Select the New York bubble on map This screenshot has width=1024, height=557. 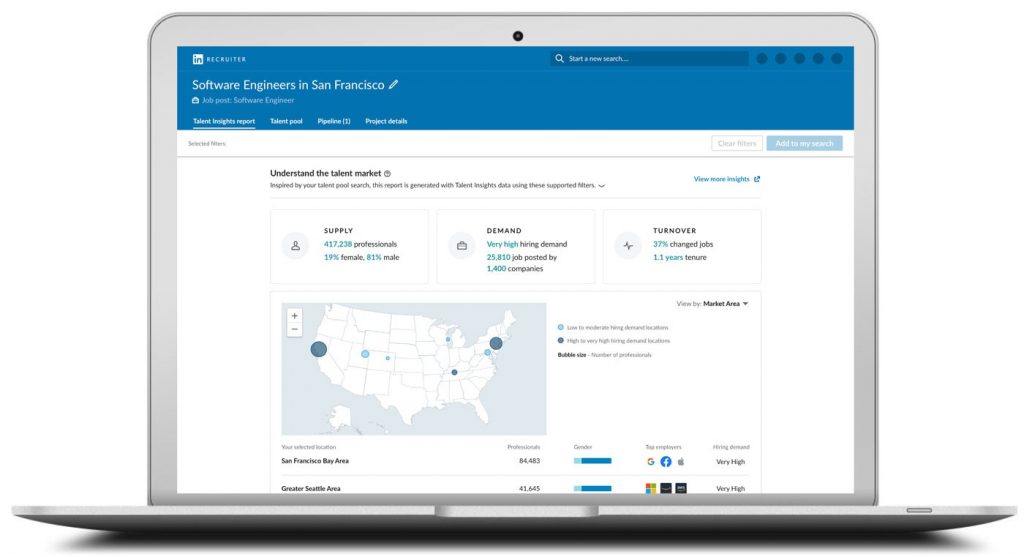click(x=496, y=343)
